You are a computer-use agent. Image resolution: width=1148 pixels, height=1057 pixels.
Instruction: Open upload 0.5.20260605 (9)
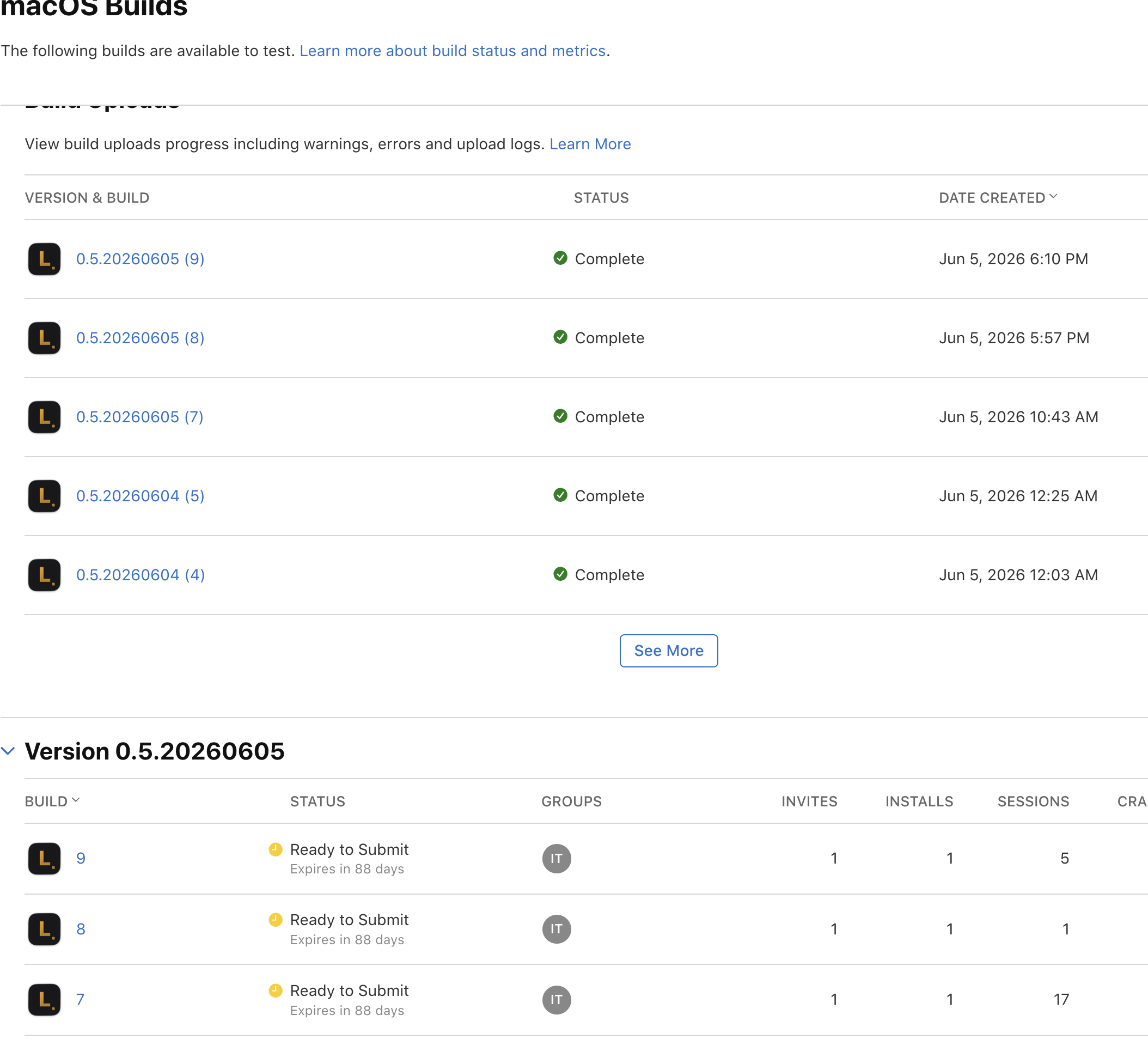(x=141, y=259)
